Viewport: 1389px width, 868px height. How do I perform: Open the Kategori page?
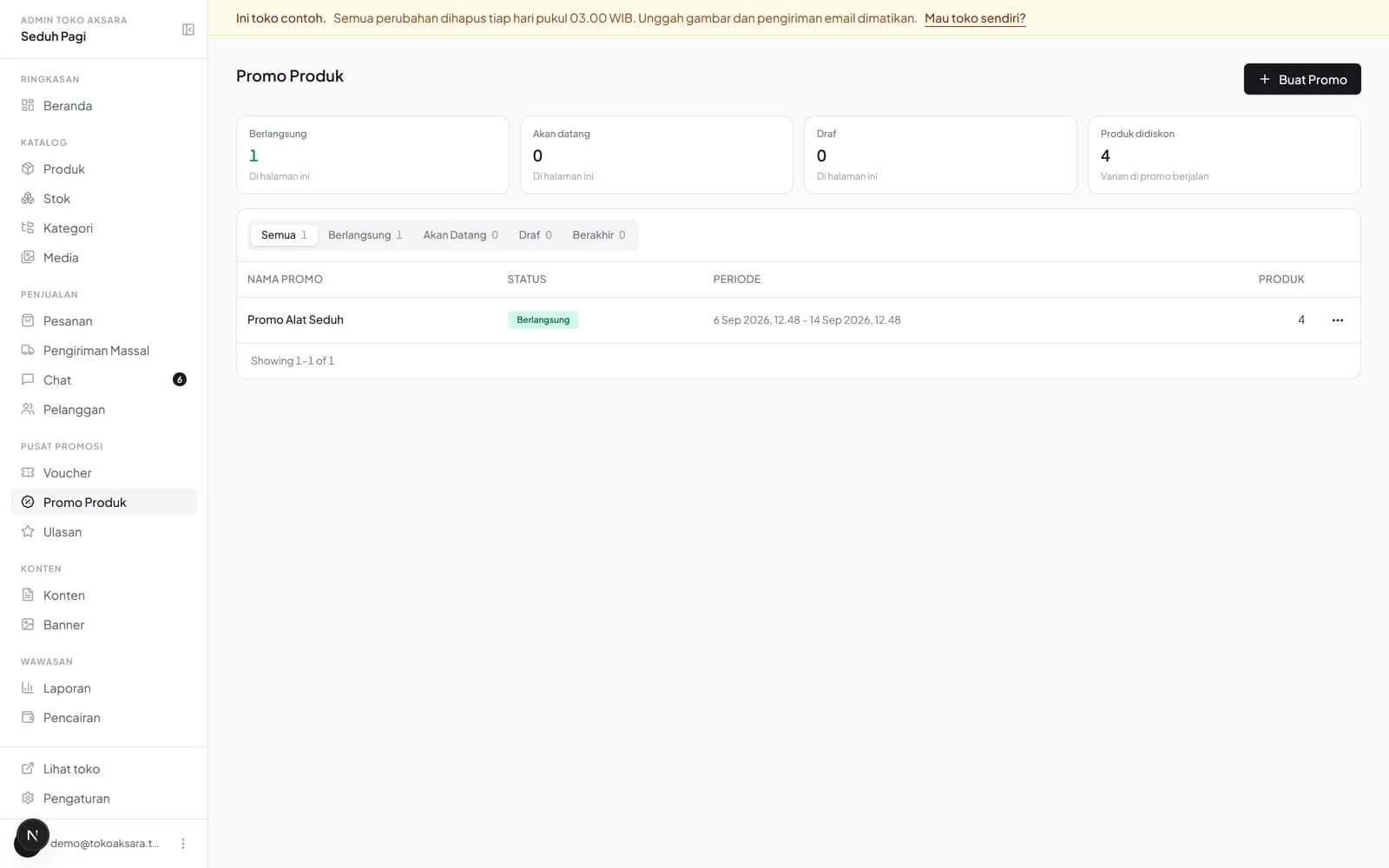point(104,228)
